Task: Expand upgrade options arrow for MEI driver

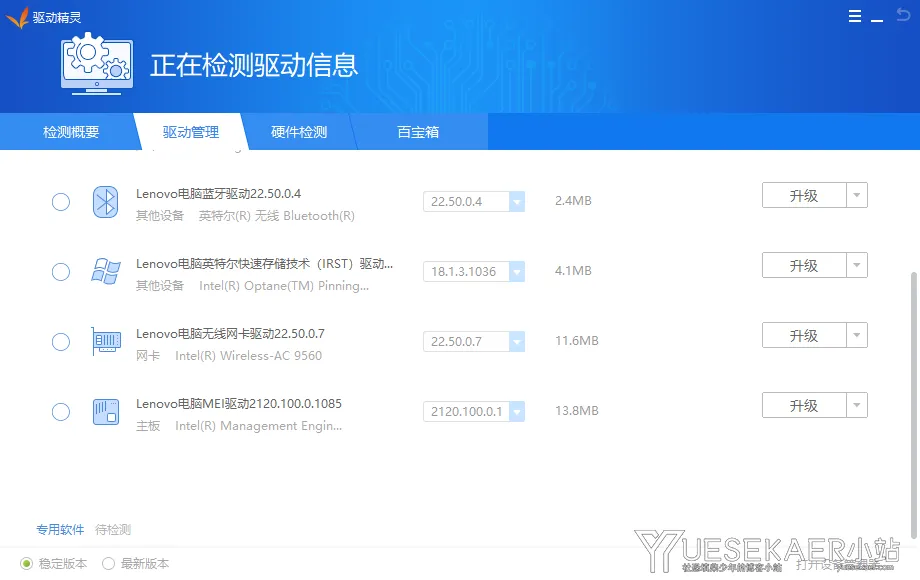Action: (x=857, y=405)
